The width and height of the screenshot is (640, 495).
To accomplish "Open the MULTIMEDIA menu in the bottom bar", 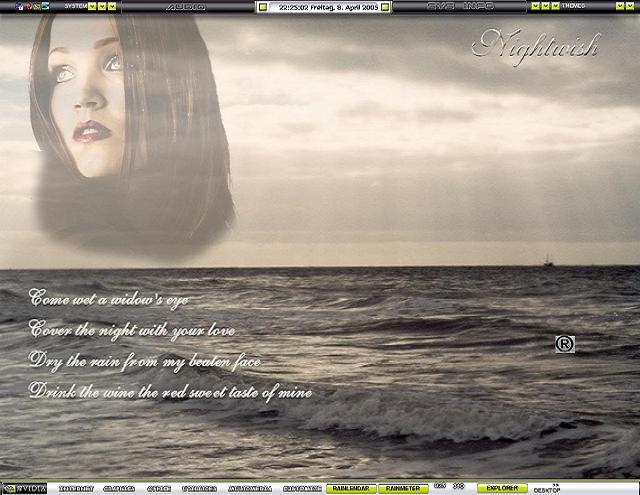I will click(250, 488).
